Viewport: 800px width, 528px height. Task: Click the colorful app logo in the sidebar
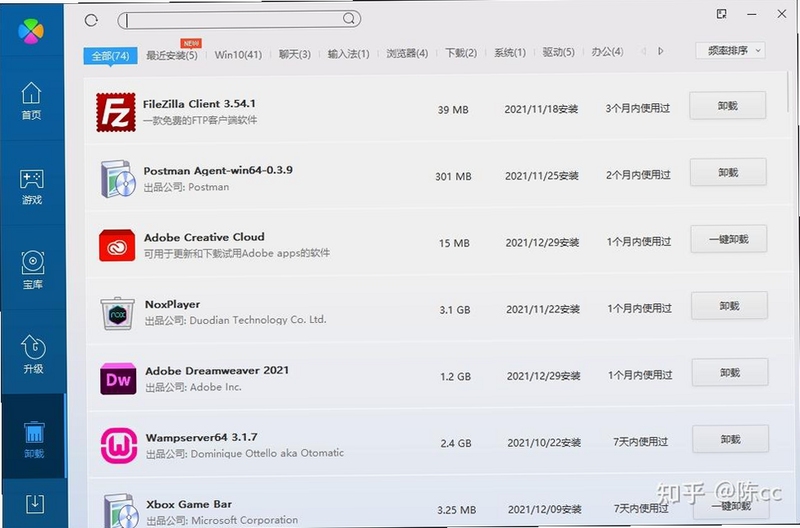pos(31,31)
